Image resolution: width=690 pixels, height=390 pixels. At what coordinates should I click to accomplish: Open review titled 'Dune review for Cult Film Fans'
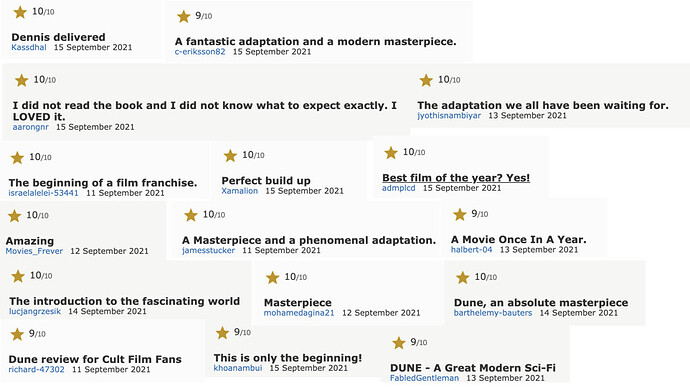click(95, 359)
